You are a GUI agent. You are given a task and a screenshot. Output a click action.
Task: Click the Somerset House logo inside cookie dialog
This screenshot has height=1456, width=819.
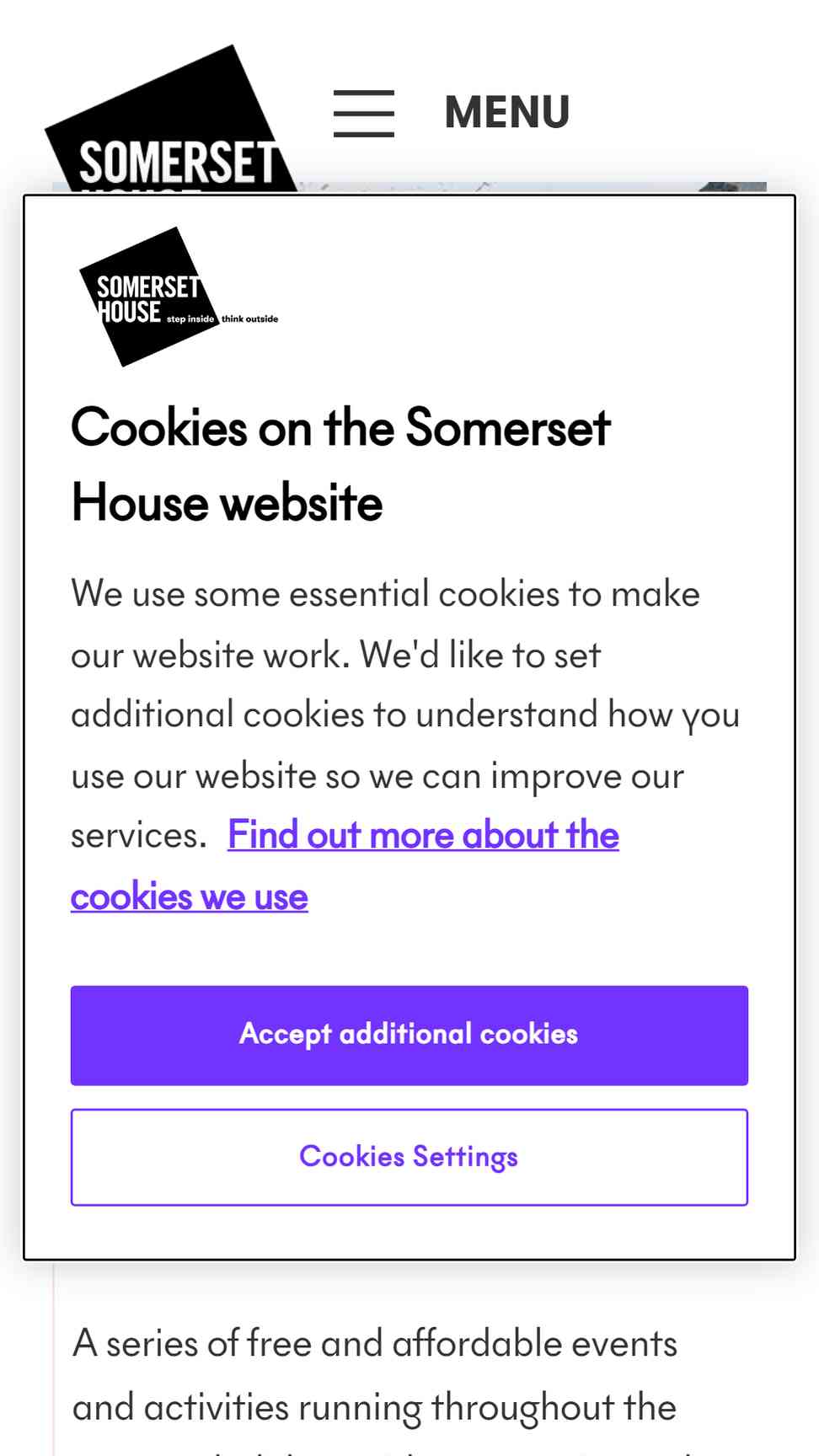coord(179,297)
